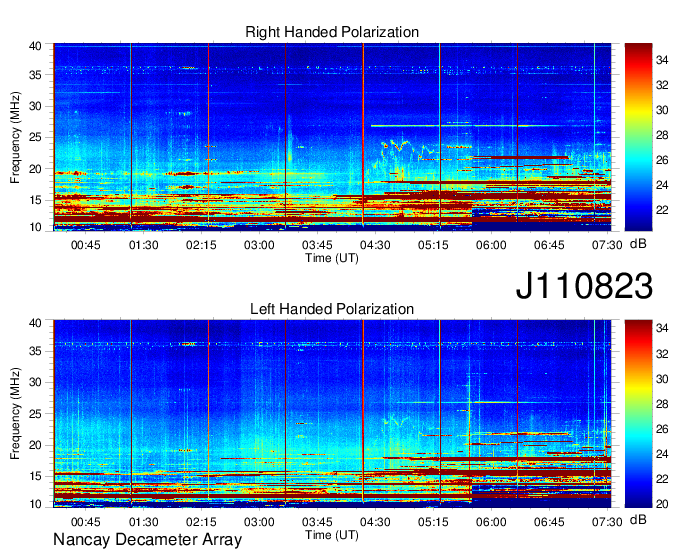Click the 07:30 time tick under left-handed plot

coord(607,522)
